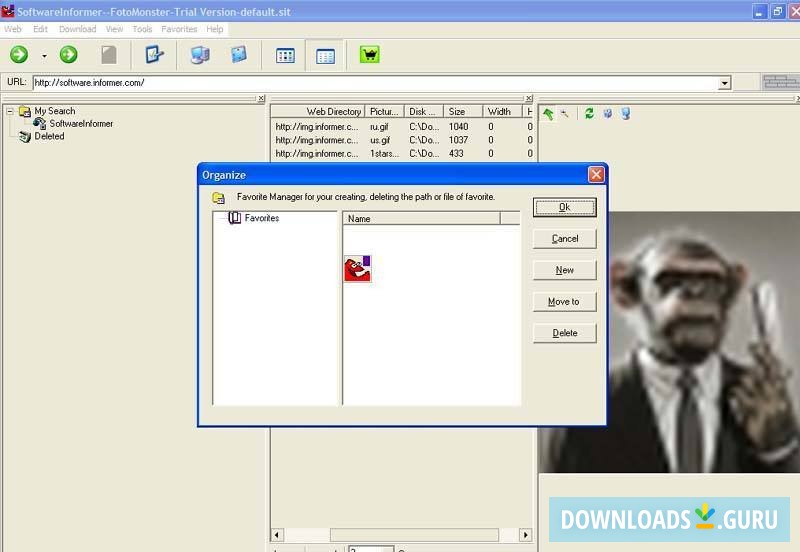This screenshot has height=552, width=800.
Task: Select the red monster favorite item icon
Action: 358,269
